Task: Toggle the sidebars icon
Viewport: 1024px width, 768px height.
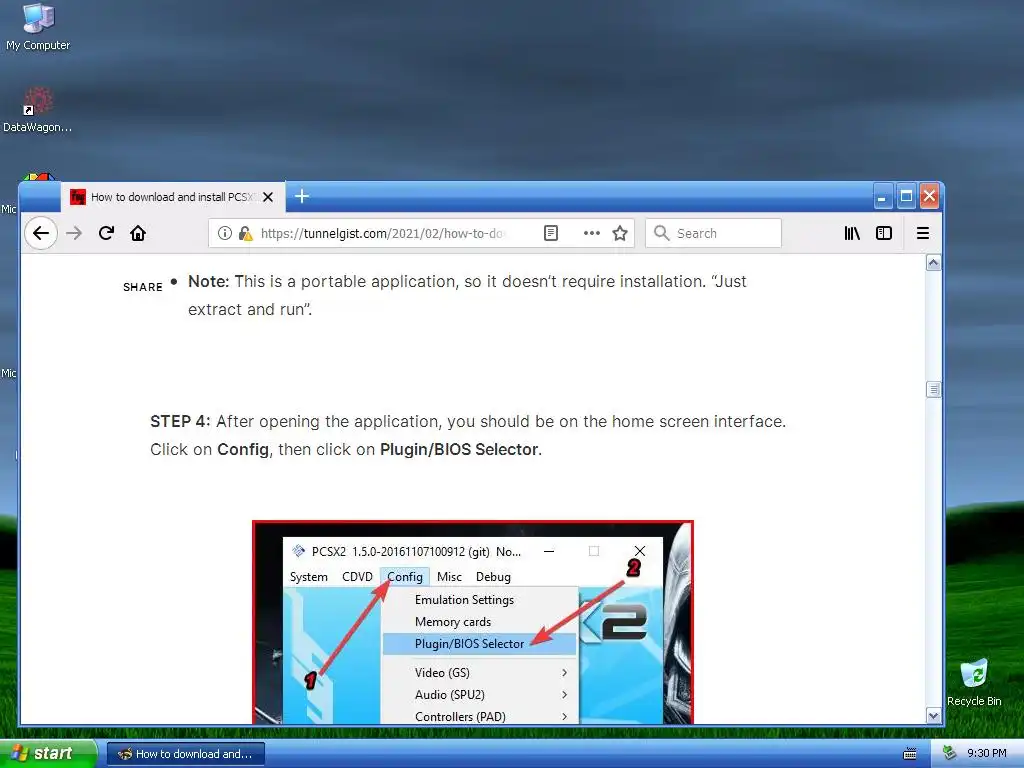Action: 884,233
